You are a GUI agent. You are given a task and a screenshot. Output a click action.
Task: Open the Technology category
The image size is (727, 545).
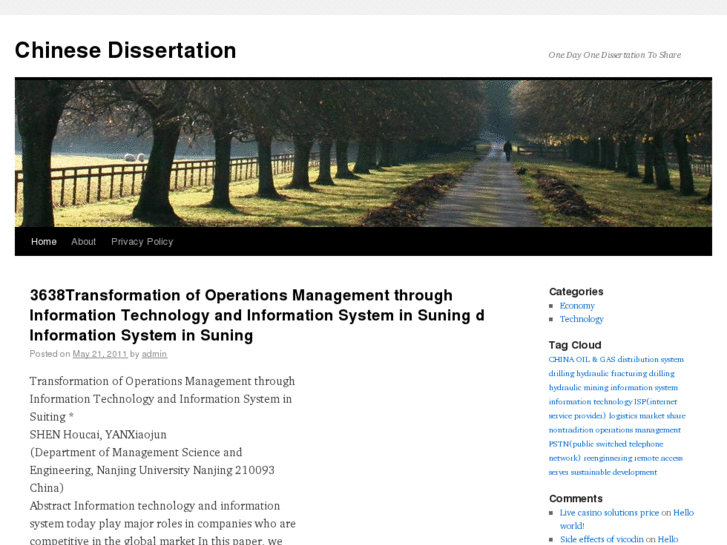(x=581, y=319)
